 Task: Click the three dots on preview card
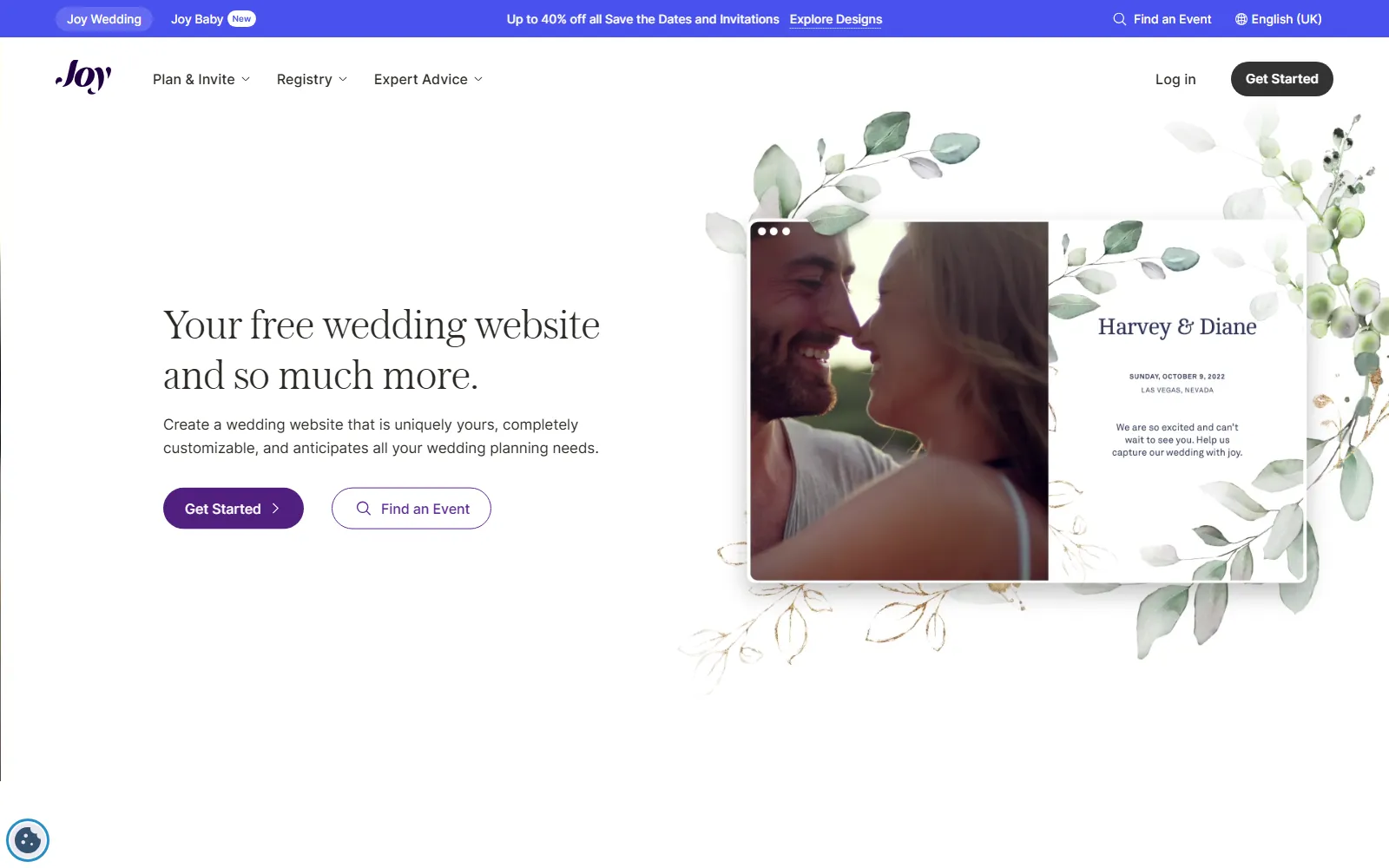(773, 232)
